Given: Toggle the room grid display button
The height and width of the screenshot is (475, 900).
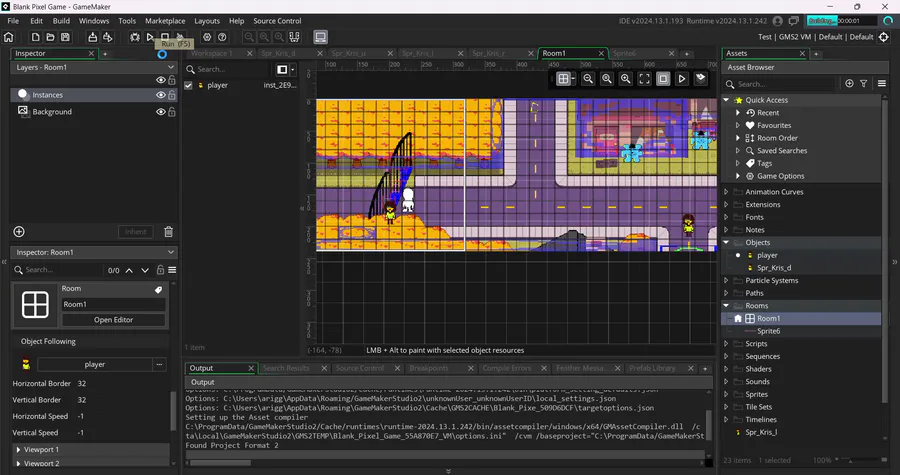Looking at the screenshot, I should (x=564, y=79).
